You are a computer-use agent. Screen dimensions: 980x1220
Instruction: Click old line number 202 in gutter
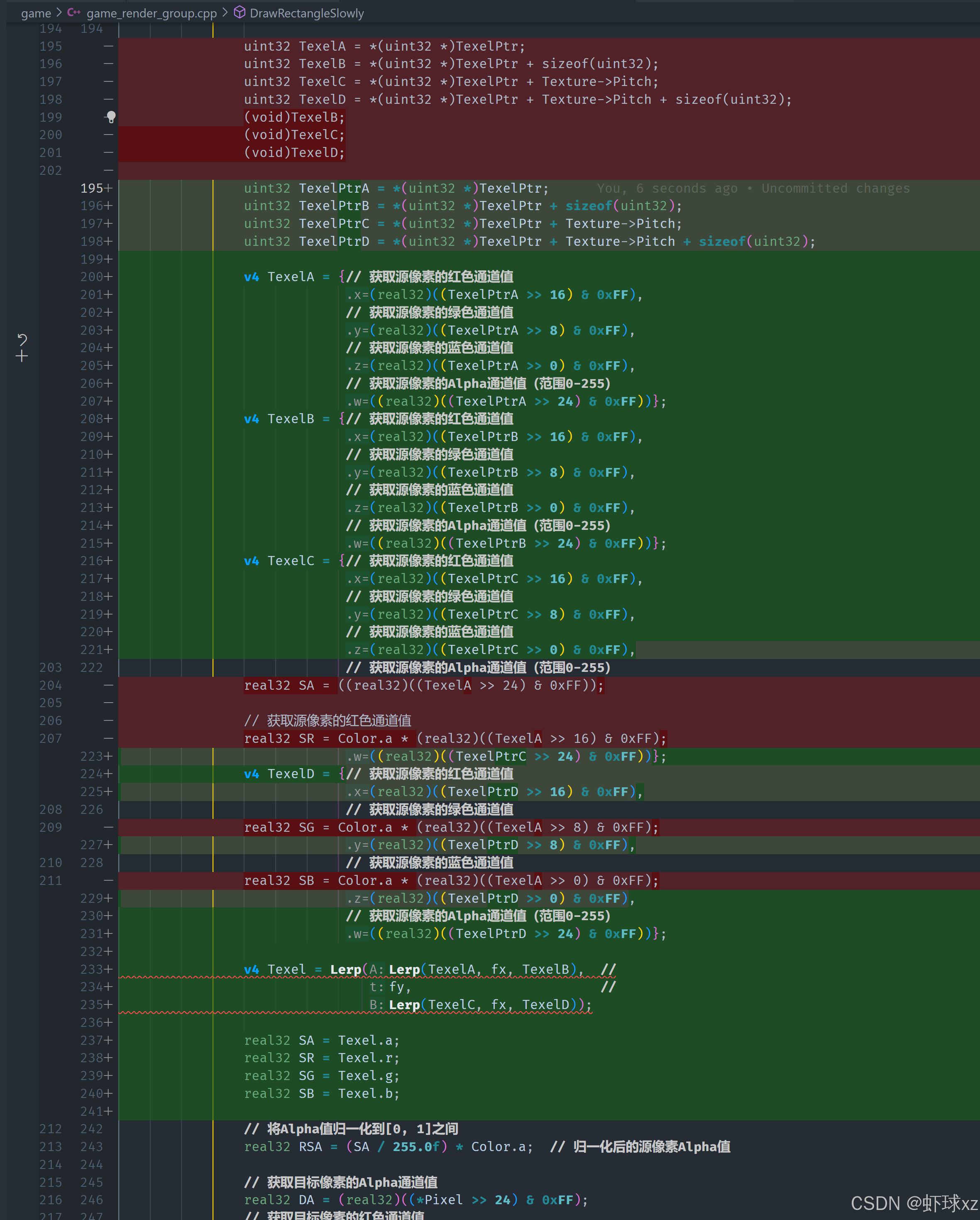click(x=51, y=170)
